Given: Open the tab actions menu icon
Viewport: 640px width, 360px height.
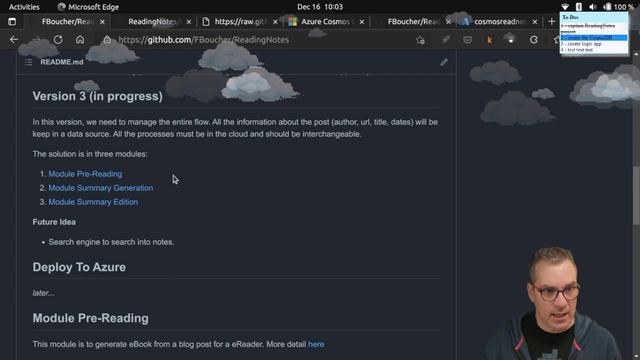Looking at the screenshot, I should point(12,22).
